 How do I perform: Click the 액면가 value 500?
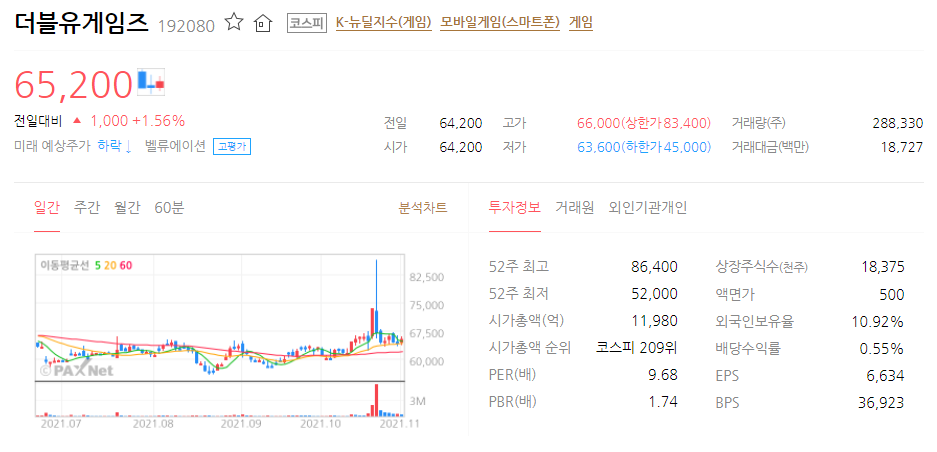coord(893,294)
